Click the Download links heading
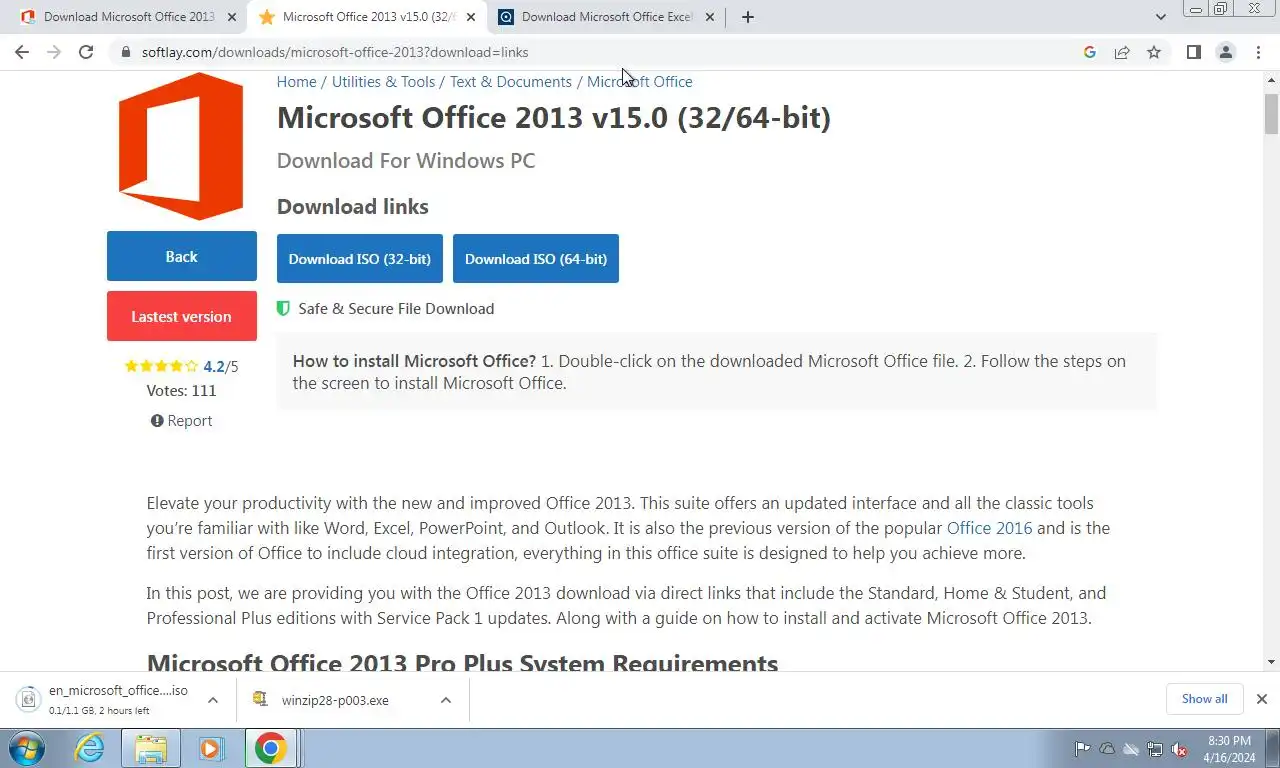Viewport: 1280px width, 768px height. click(x=353, y=207)
